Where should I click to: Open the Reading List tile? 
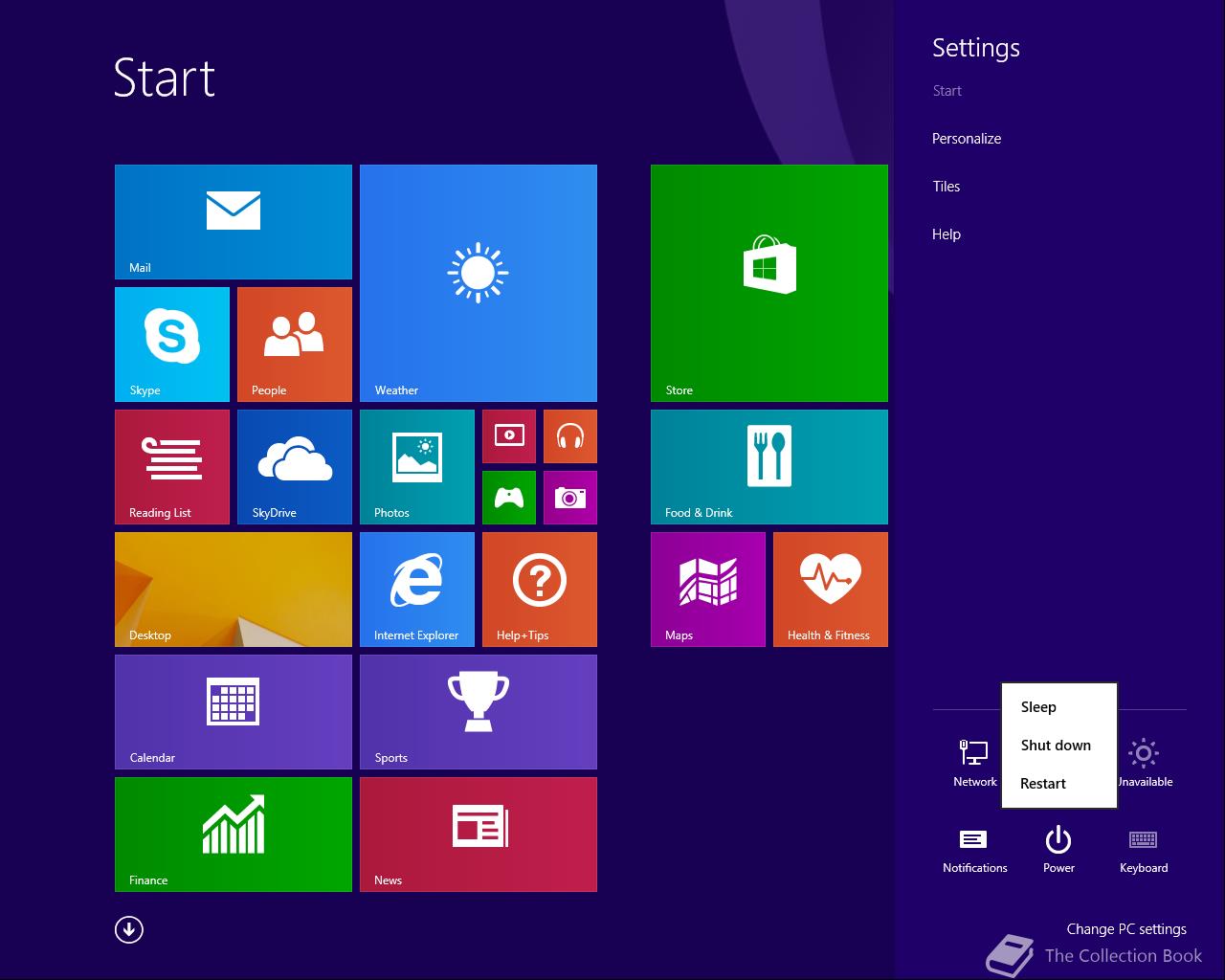[172, 467]
